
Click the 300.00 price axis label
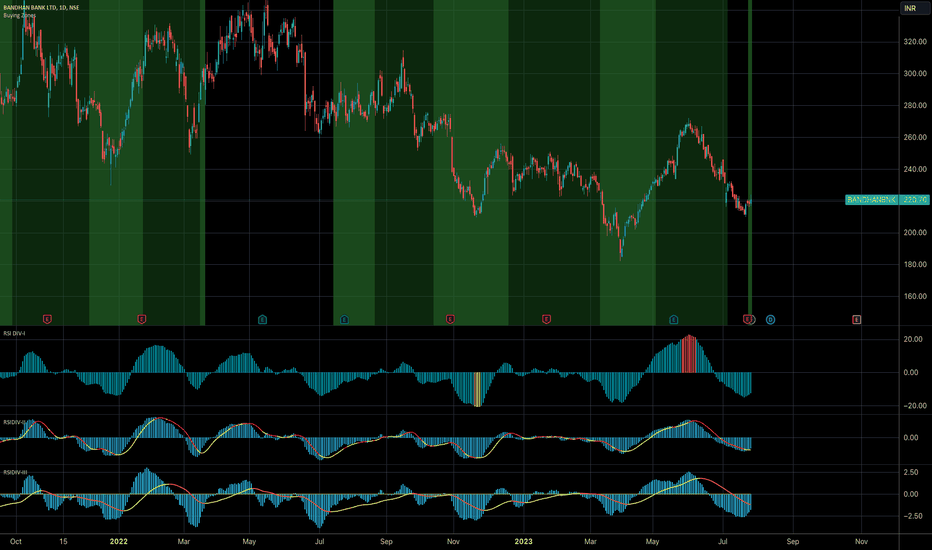[x=915, y=74]
